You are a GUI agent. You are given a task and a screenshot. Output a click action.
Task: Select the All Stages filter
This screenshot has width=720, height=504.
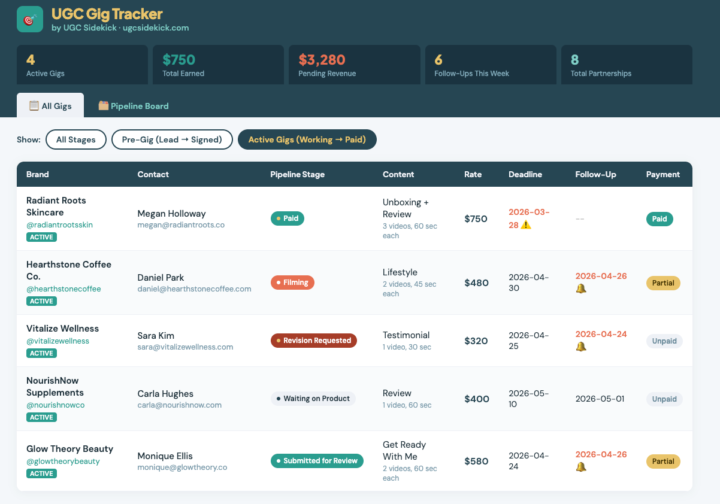click(x=76, y=140)
